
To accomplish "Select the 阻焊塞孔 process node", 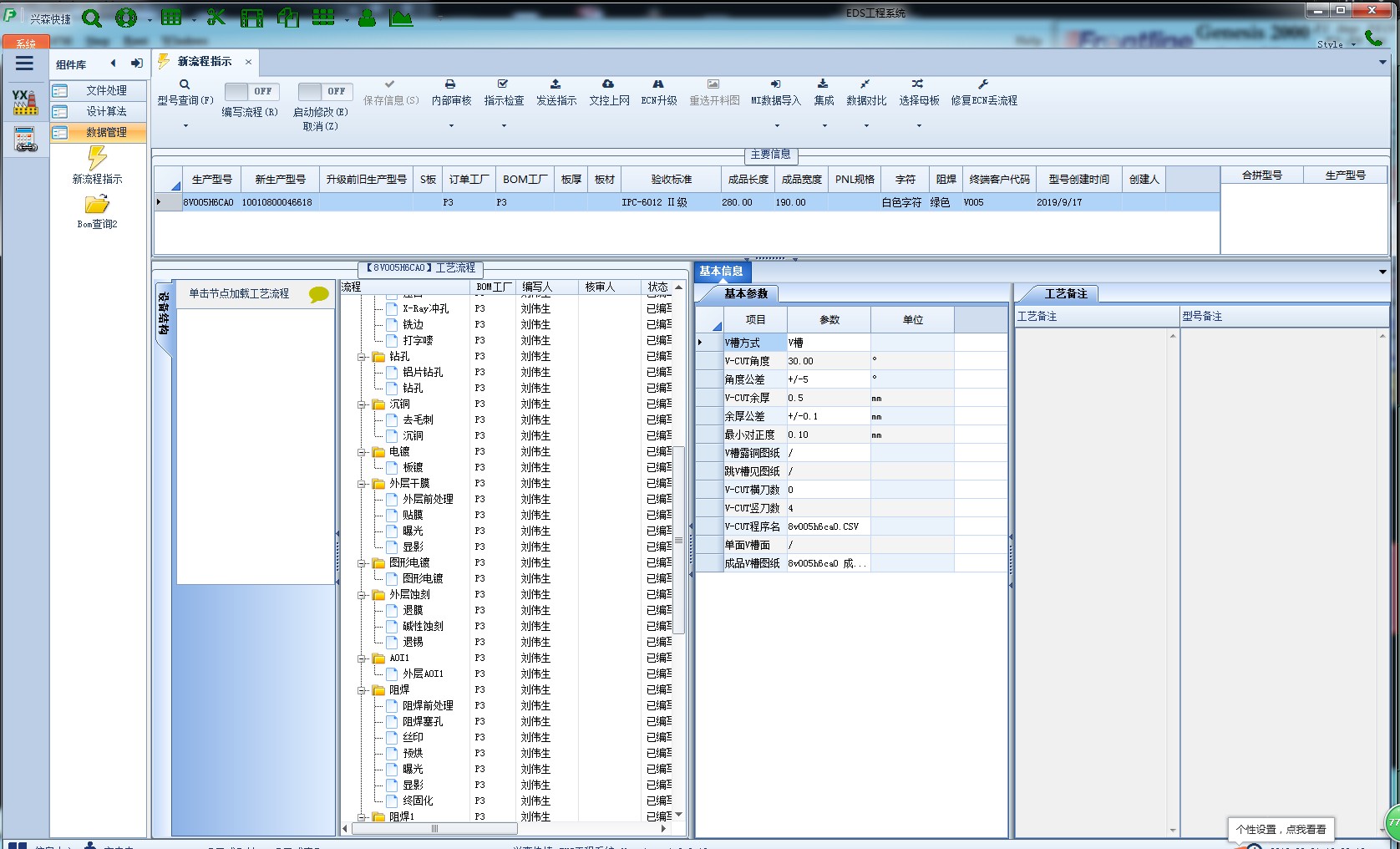I will click(x=424, y=722).
